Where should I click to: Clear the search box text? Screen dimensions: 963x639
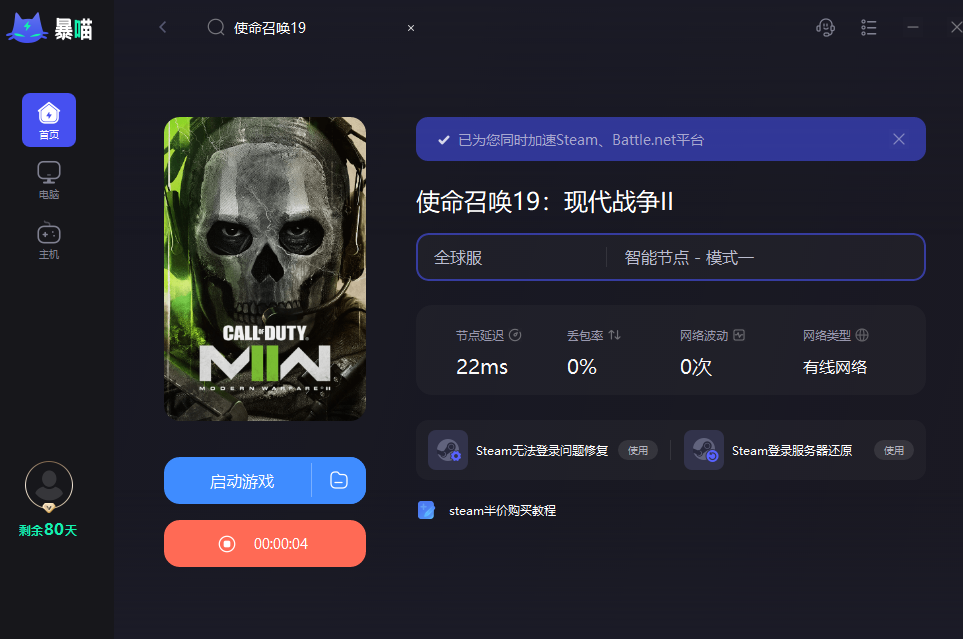click(411, 28)
